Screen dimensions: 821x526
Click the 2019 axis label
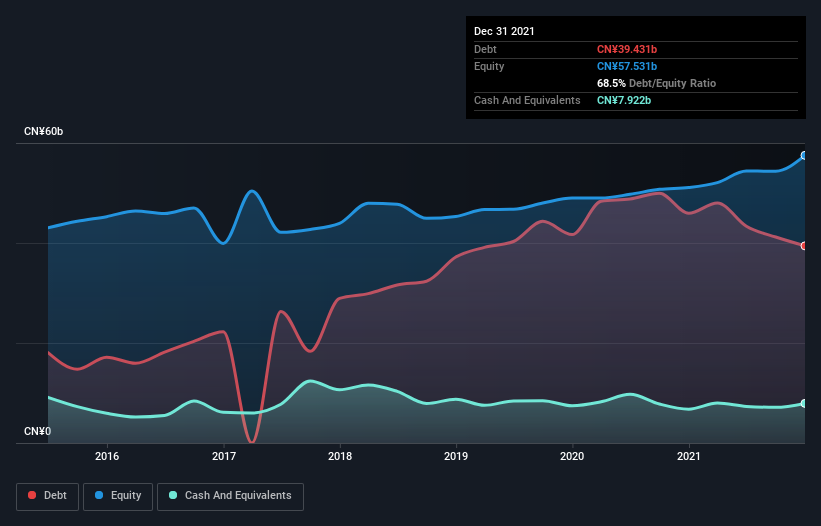[456, 456]
